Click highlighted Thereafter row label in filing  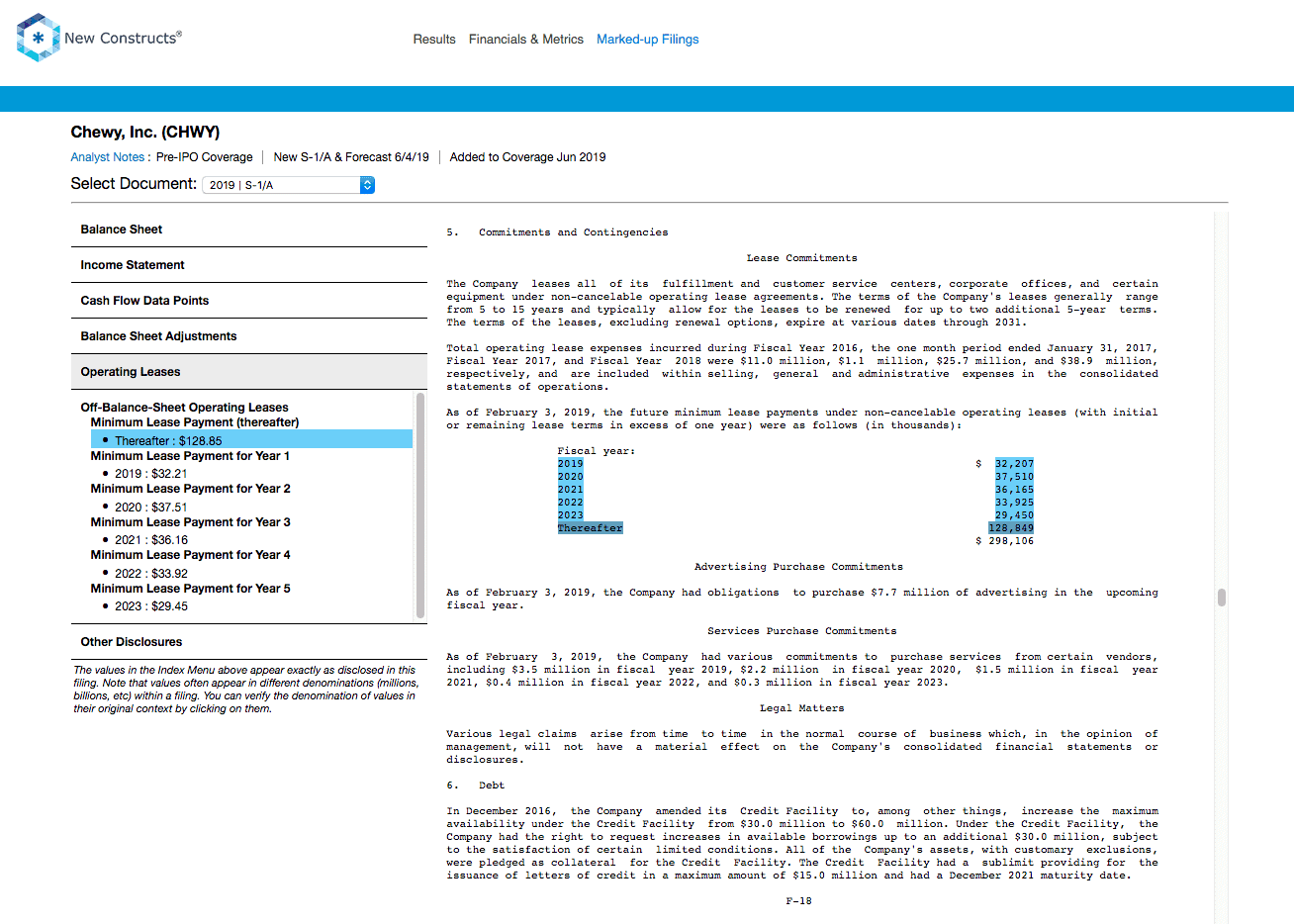(x=590, y=528)
